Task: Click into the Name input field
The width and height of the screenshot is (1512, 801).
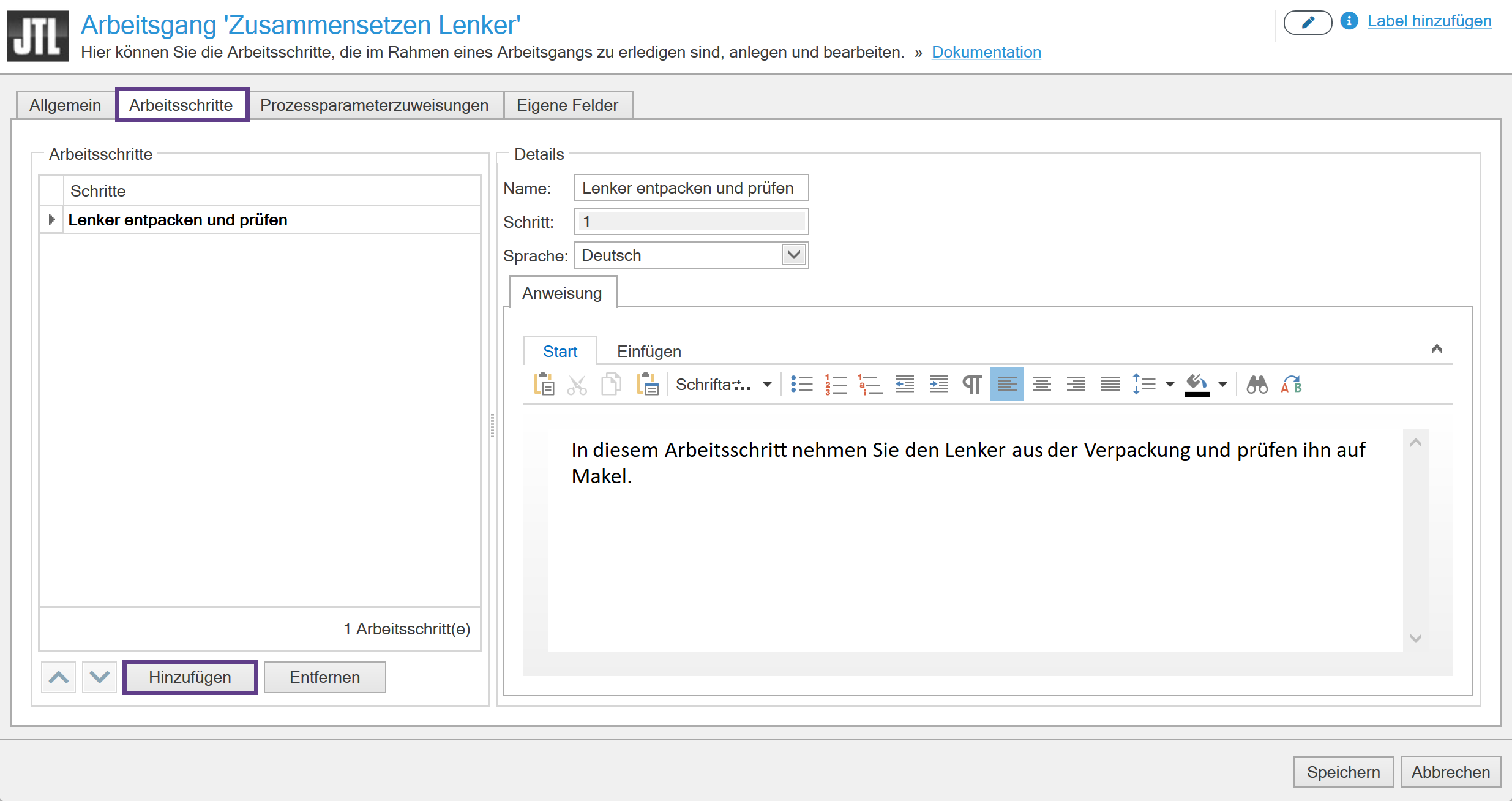Action: (x=691, y=188)
